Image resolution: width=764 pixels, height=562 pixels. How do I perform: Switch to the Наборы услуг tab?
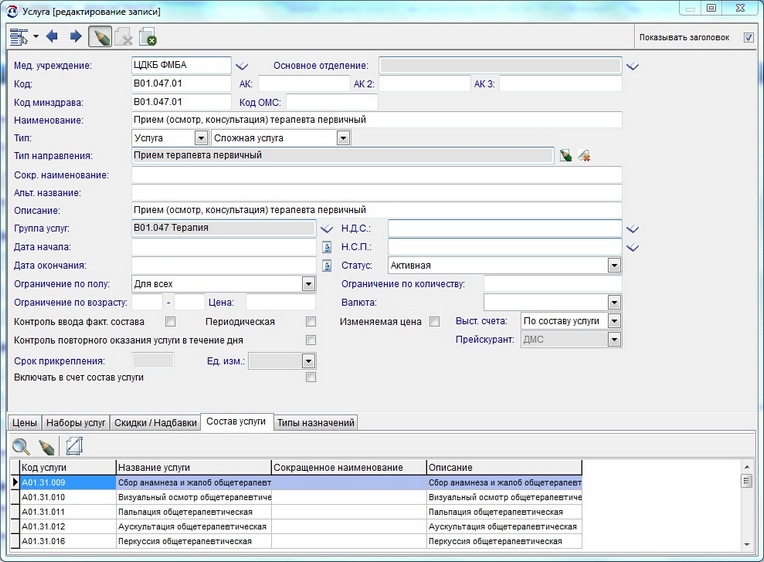pyautogui.click(x=76, y=423)
